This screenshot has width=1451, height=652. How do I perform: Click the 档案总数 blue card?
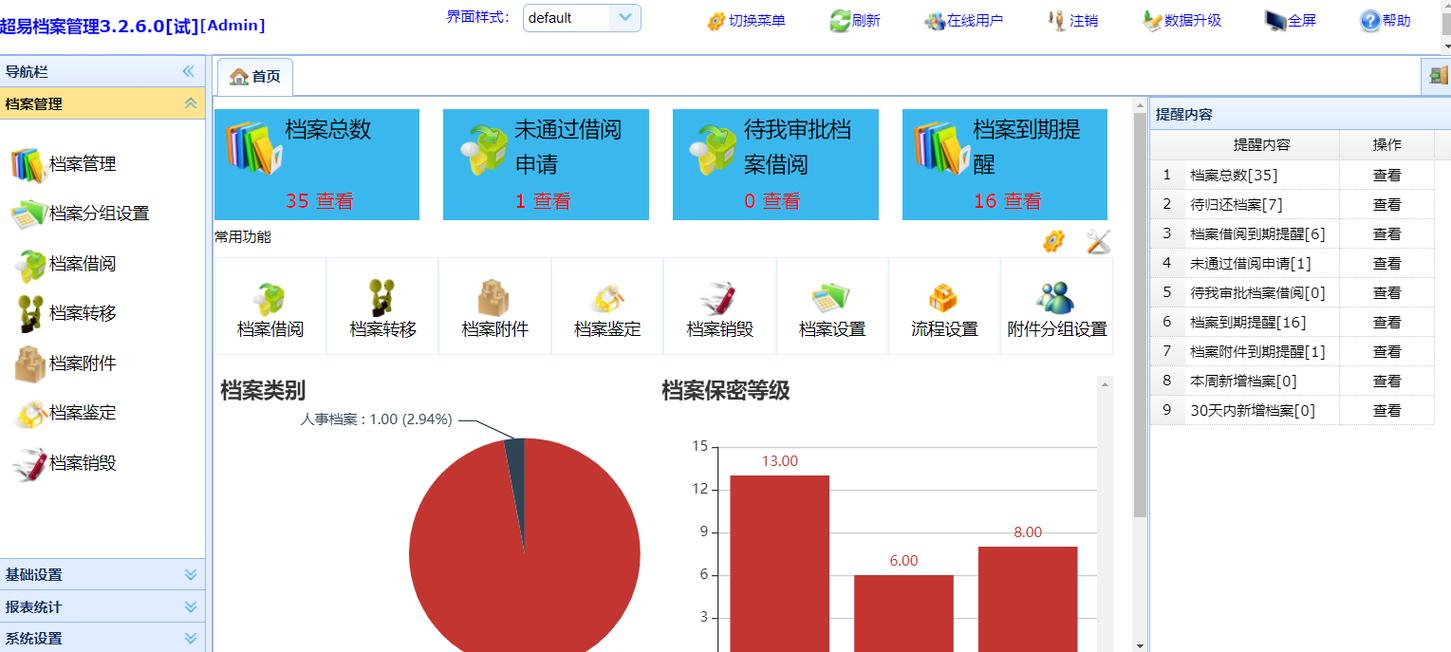(317, 164)
